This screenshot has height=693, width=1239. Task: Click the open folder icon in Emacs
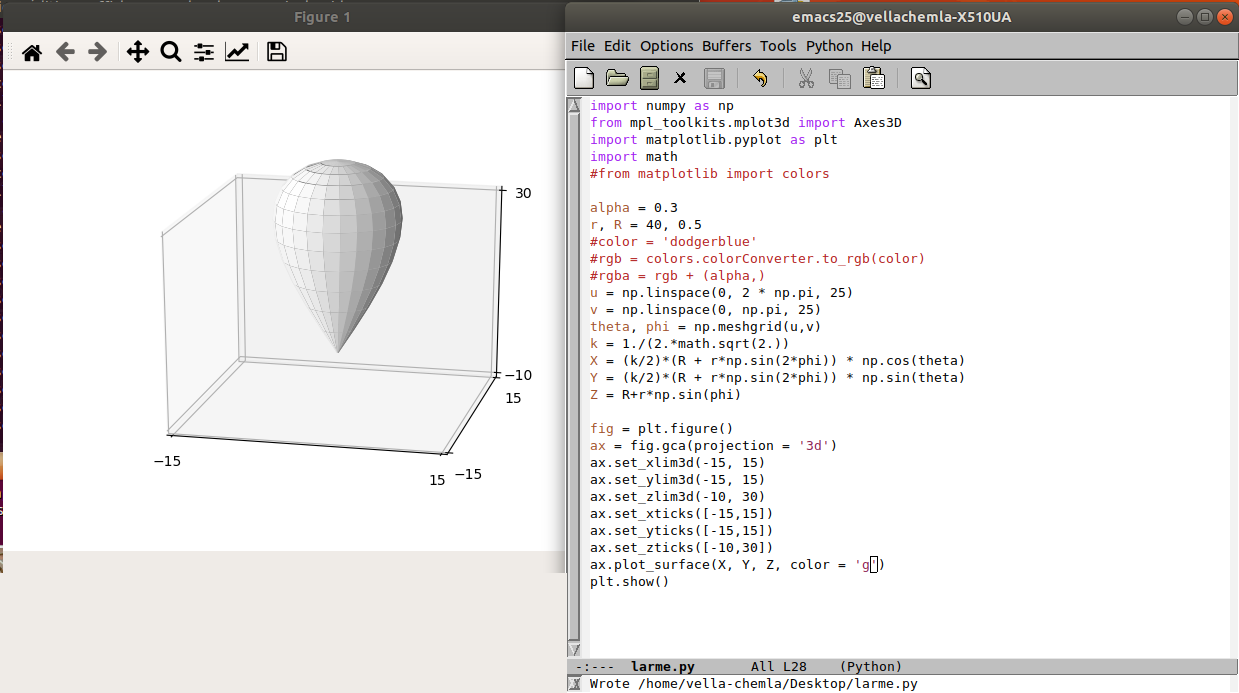617,78
